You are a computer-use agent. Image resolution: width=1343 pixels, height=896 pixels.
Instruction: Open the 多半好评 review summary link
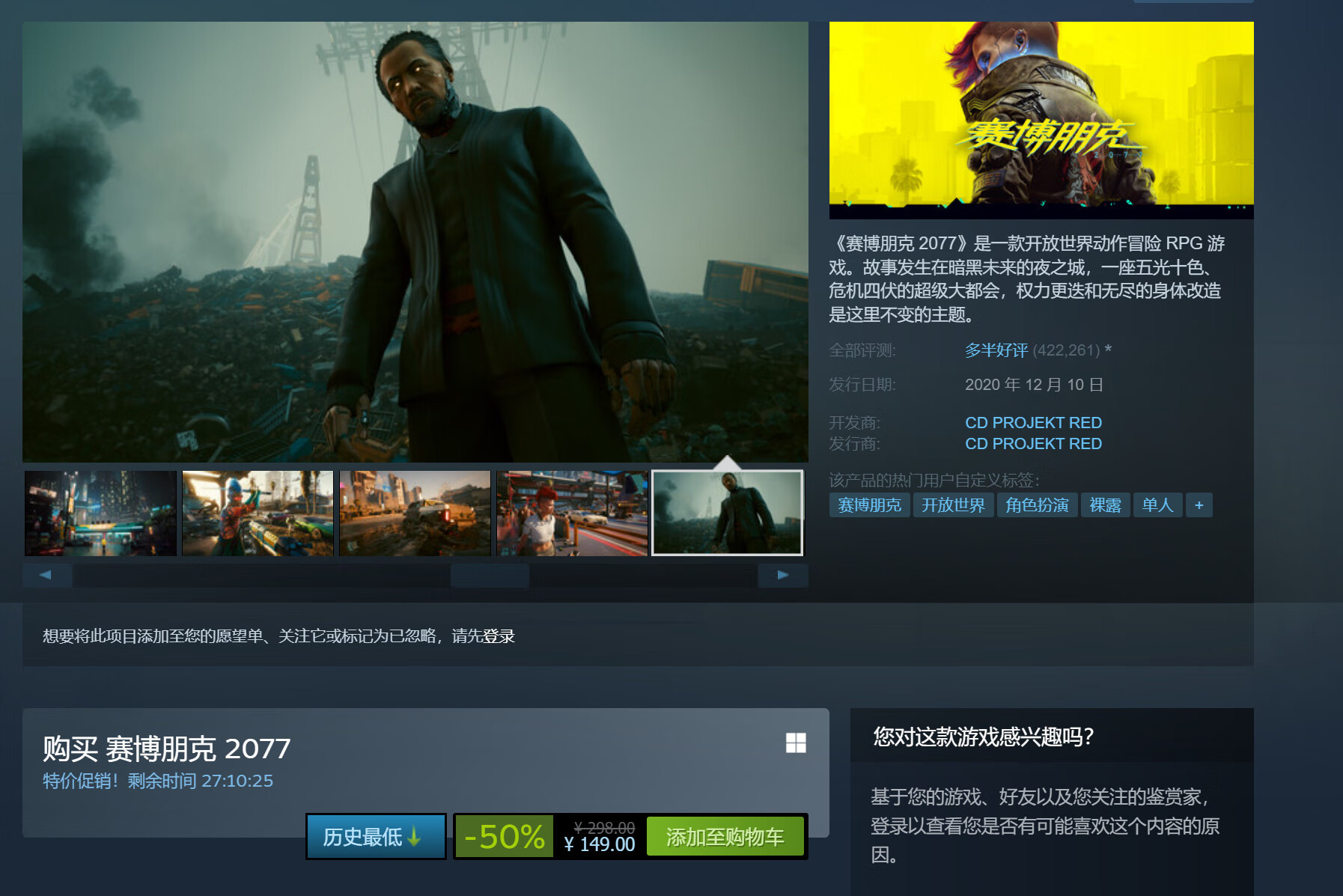996,350
